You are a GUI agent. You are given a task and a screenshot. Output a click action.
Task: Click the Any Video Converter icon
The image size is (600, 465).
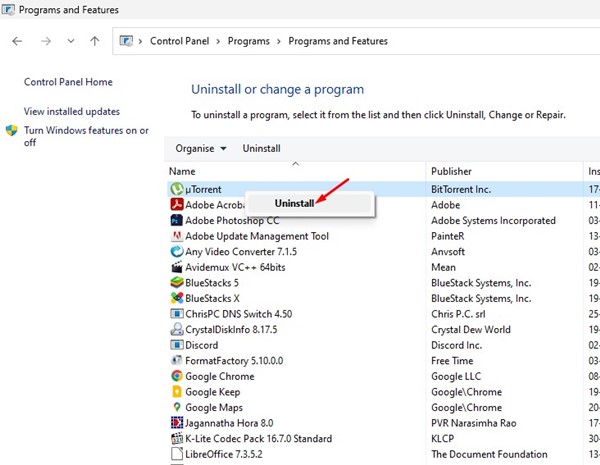[177, 251]
